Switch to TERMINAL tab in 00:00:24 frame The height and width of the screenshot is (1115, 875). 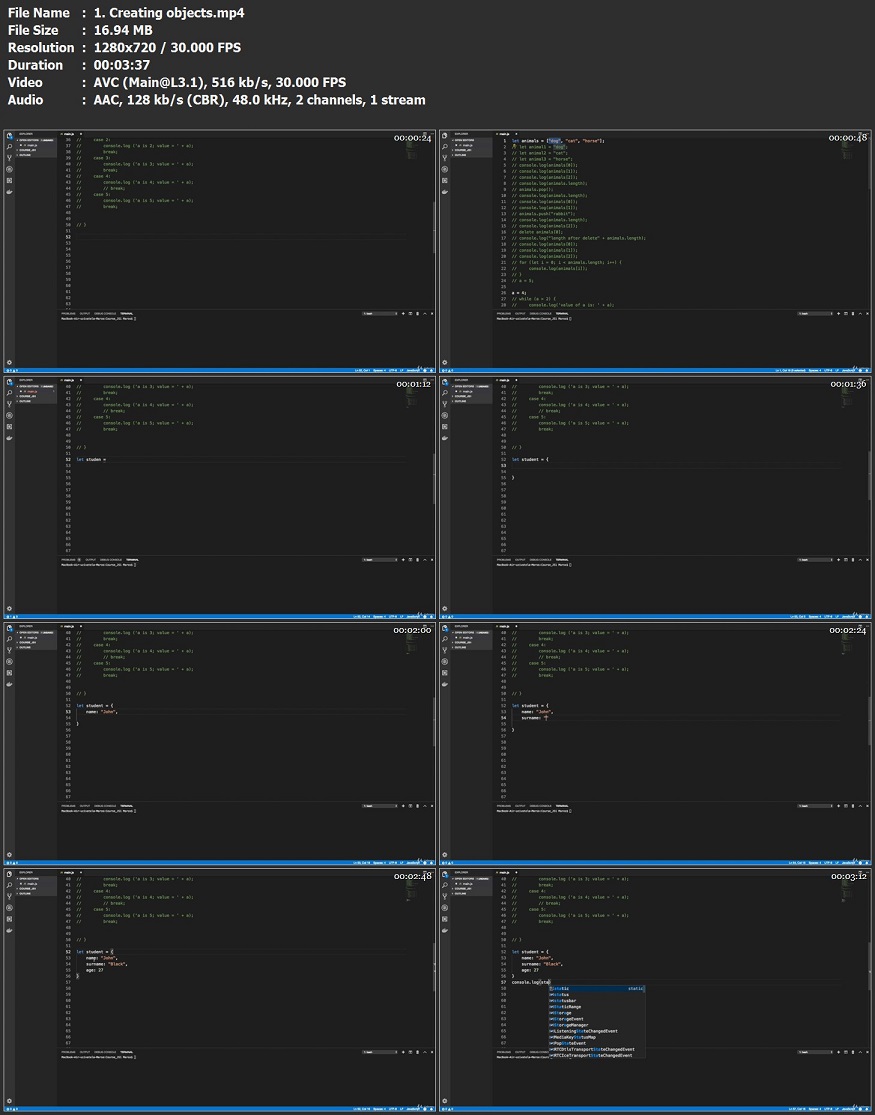click(127, 314)
